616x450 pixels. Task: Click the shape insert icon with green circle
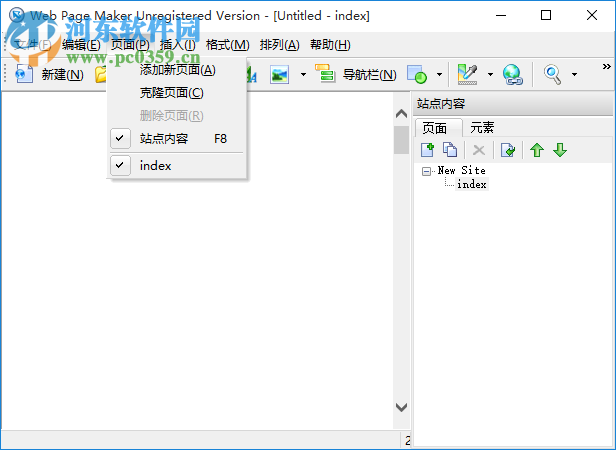point(417,74)
